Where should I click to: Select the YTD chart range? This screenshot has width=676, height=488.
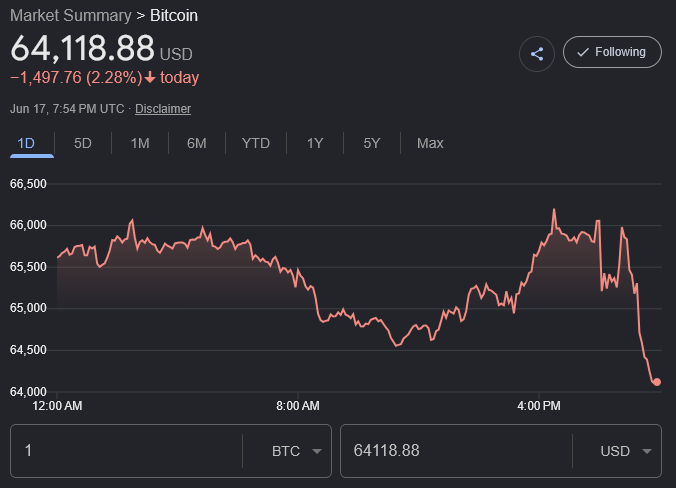click(256, 143)
